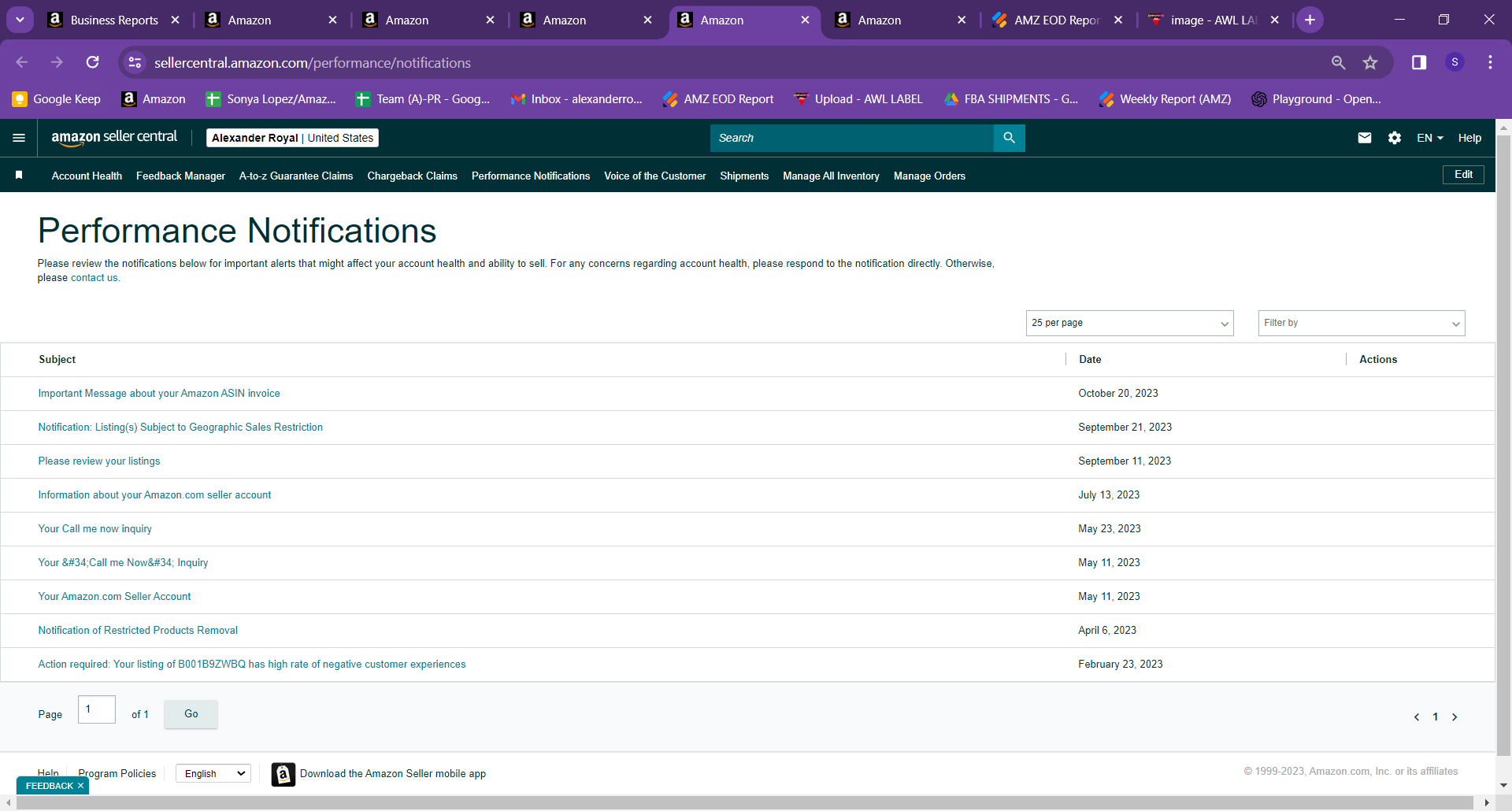Viewport: 1512px width, 811px height.
Task: Open the FBA SHIPMENTS bookmark
Action: pyautogui.click(x=1011, y=99)
